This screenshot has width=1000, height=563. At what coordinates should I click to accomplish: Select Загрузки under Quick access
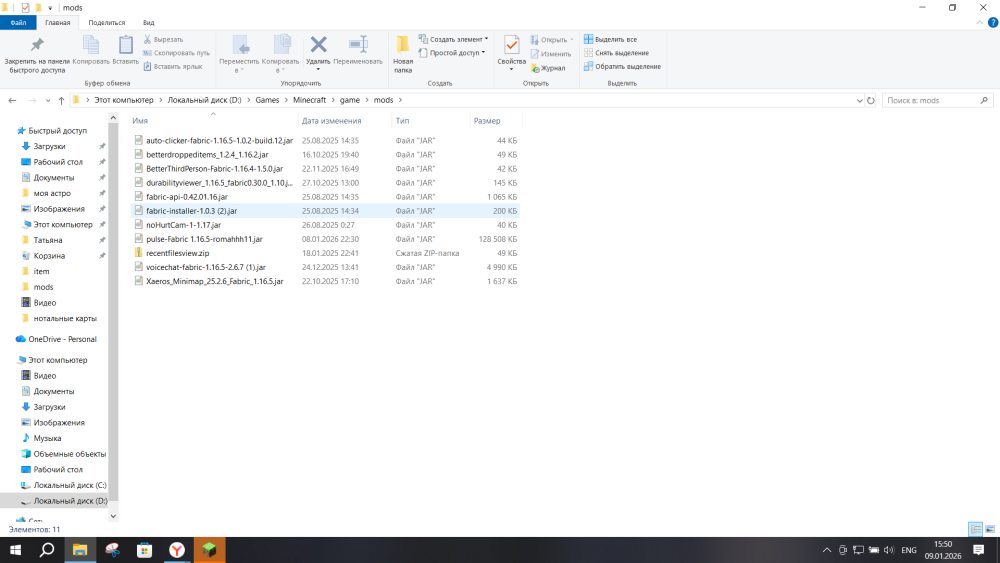[x=49, y=146]
